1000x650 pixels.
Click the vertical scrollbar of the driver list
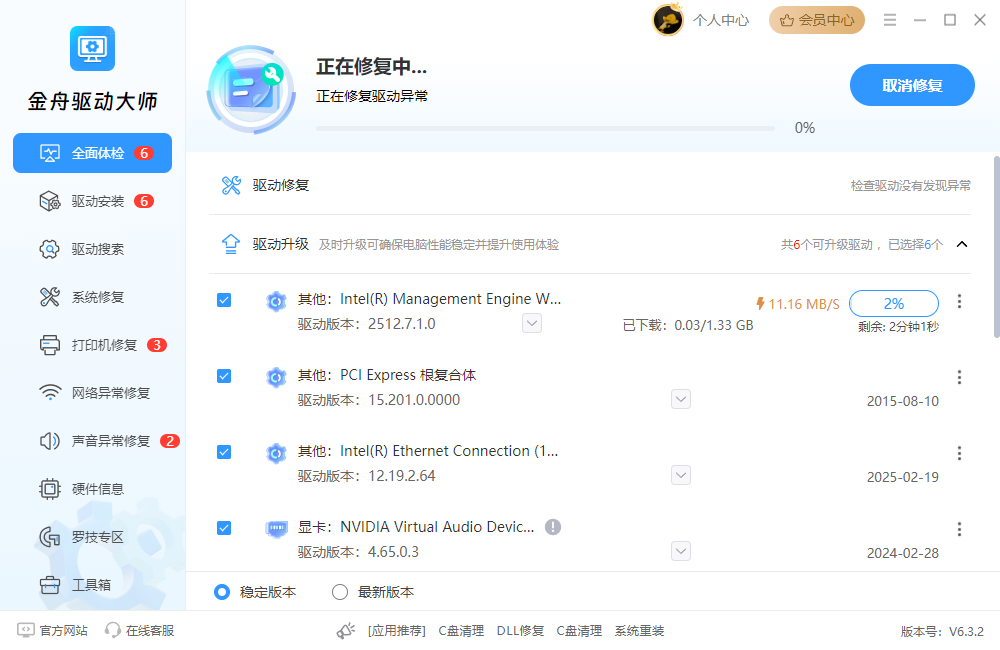[996, 247]
